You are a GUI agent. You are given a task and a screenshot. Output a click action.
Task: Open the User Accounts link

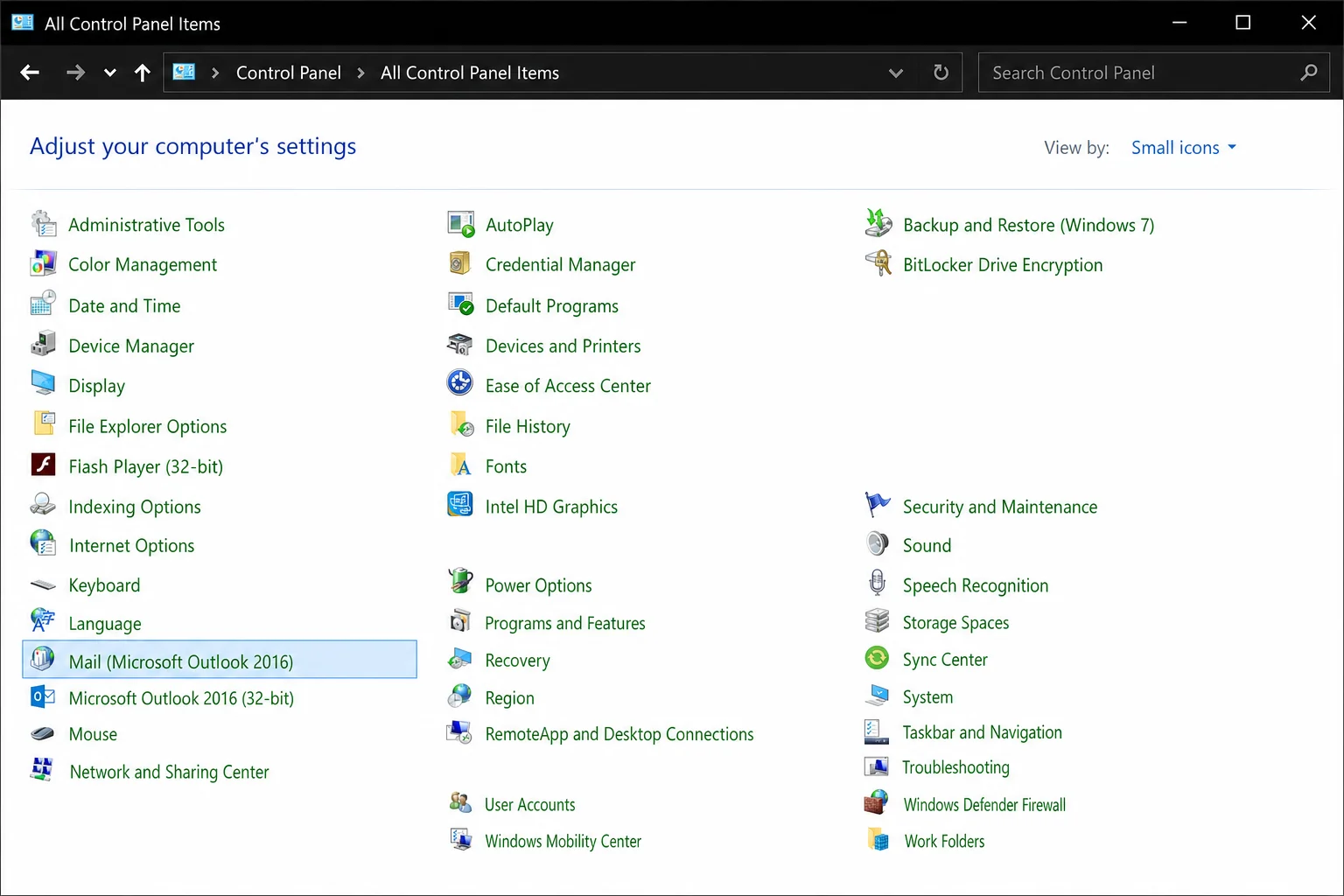tap(530, 805)
